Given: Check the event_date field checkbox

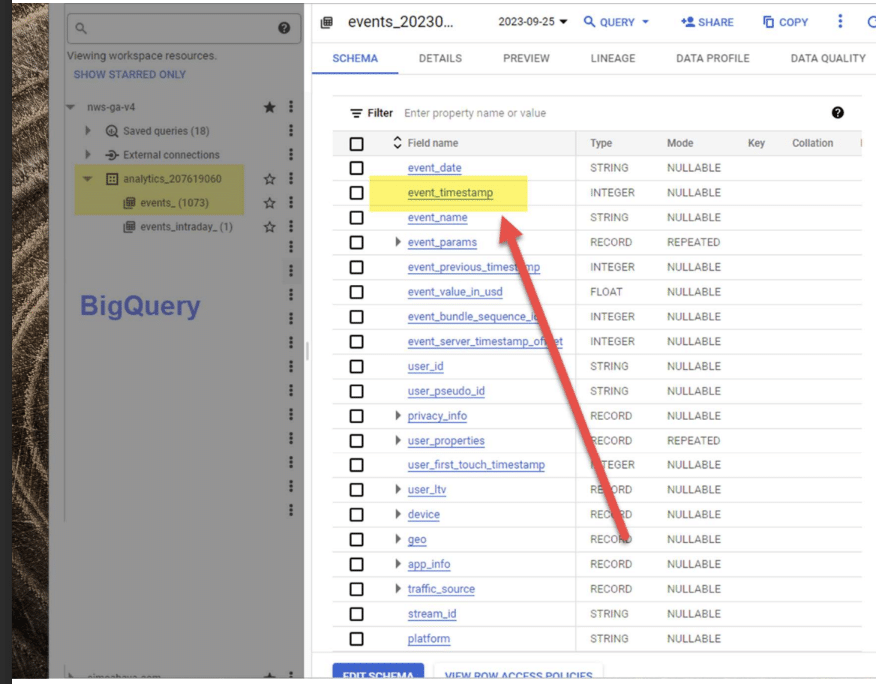Looking at the screenshot, I should point(356,168).
